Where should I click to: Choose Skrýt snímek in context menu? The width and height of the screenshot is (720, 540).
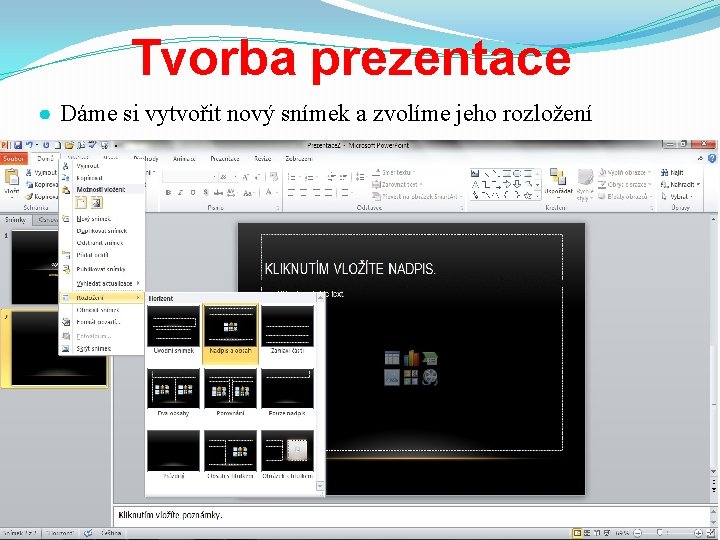tap(102, 349)
